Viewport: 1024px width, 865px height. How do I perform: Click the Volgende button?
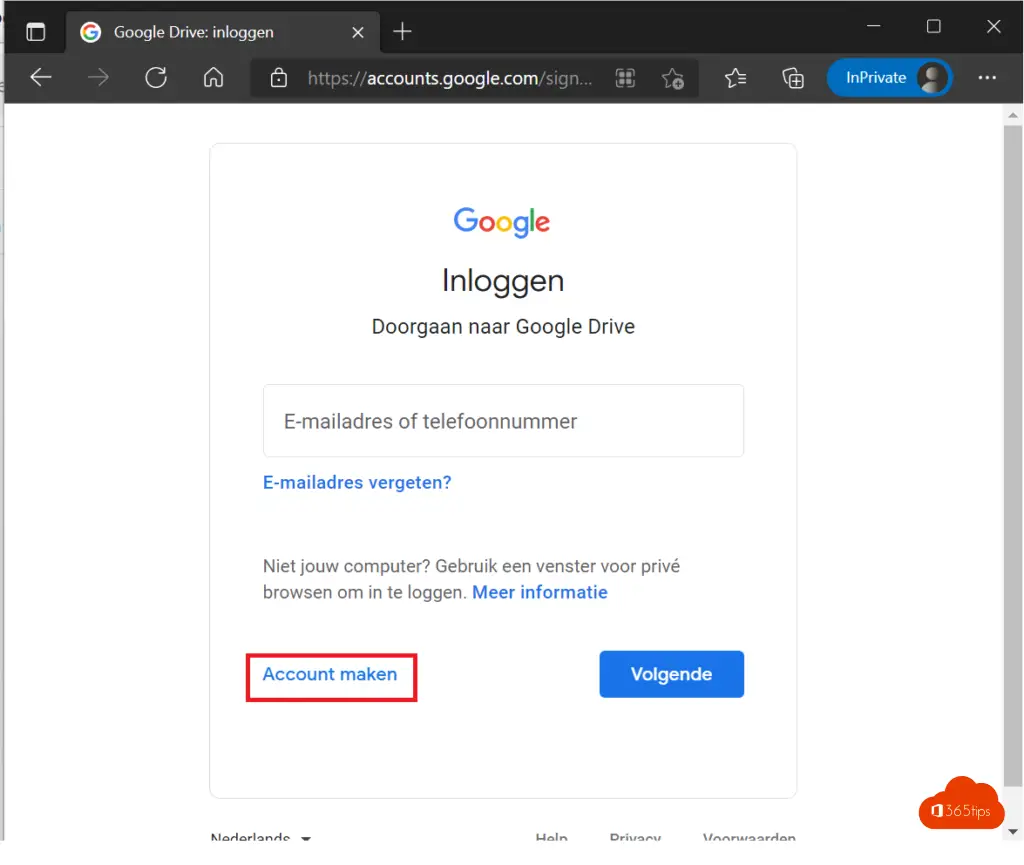click(671, 674)
